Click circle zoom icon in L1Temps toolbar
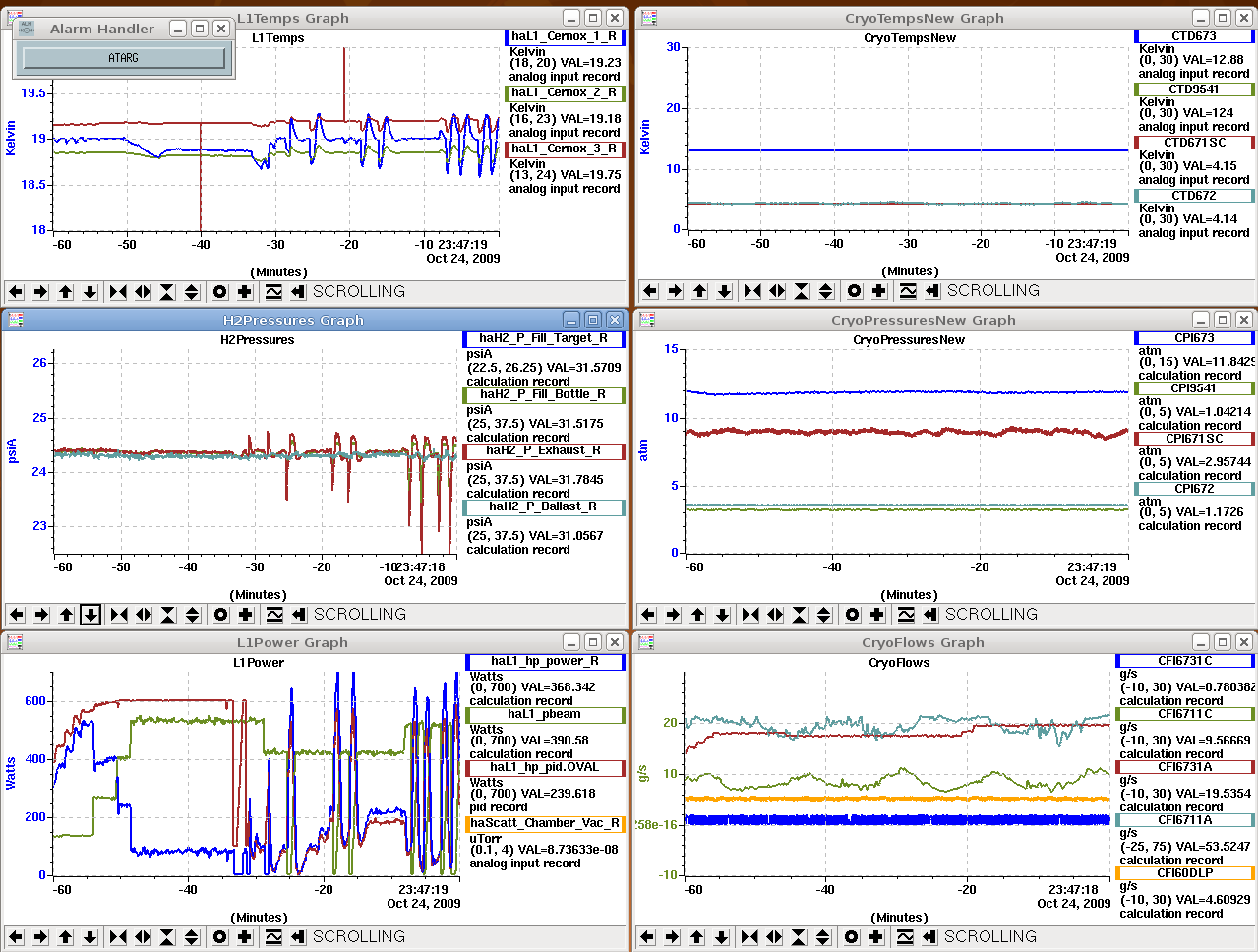Screen dimensions: 1258x952 tap(219, 292)
